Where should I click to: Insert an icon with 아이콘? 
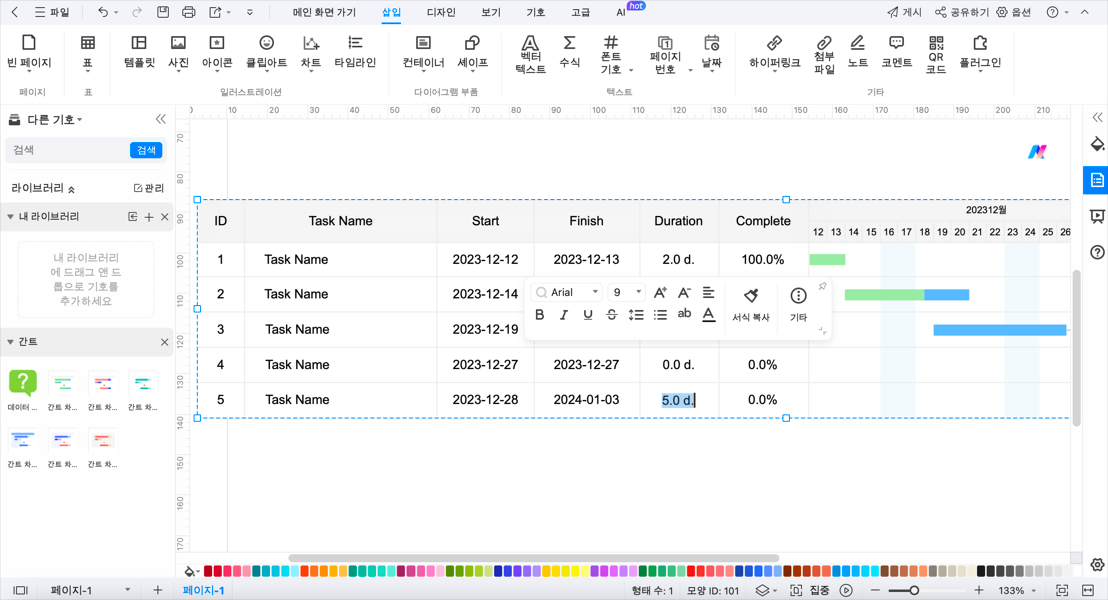pyautogui.click(x=217, y=52)
